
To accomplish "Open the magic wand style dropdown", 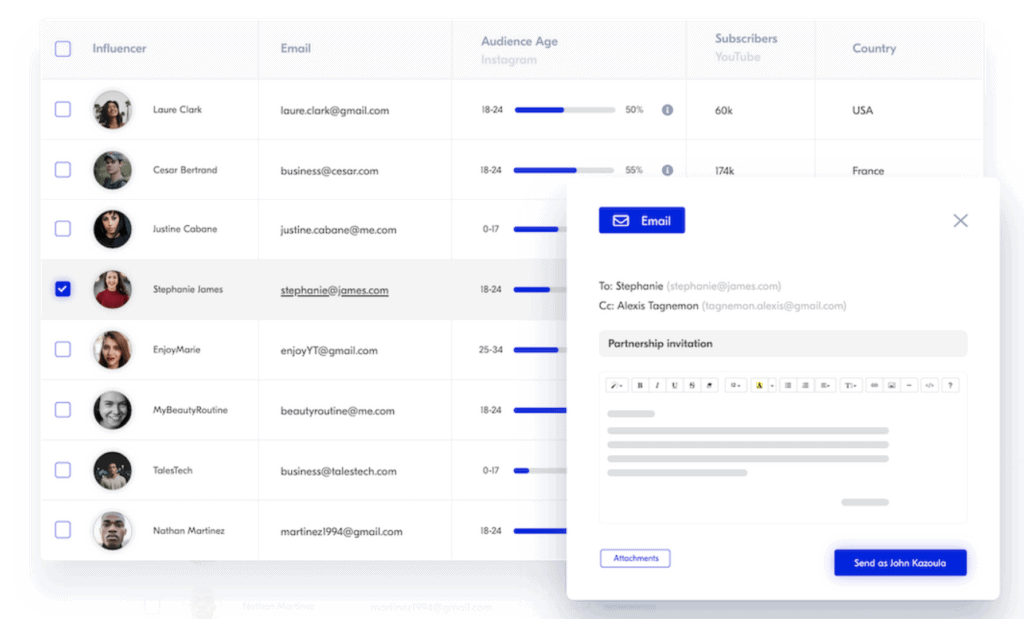I will (616, 385).
